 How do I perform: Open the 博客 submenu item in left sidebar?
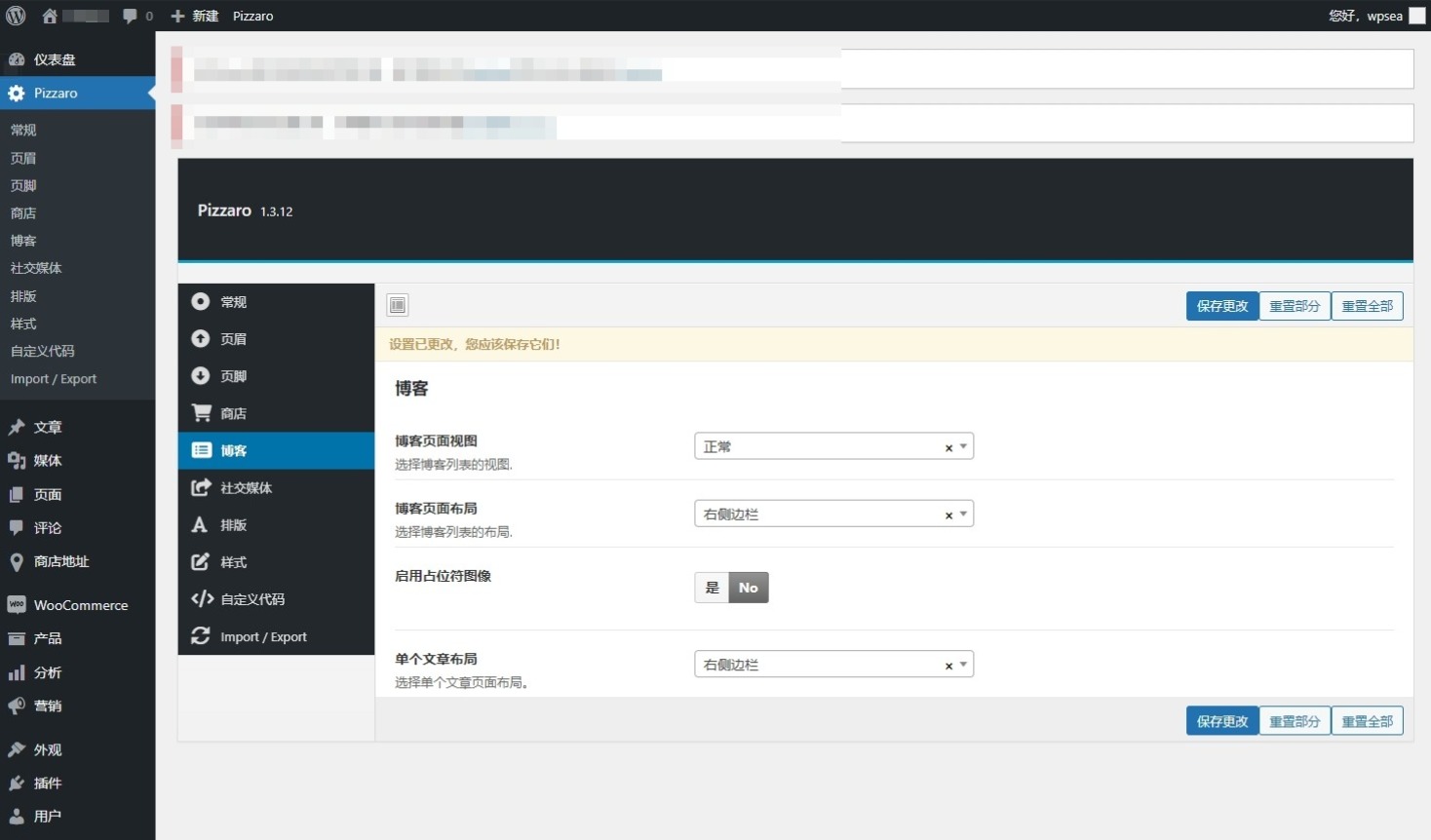pyautogui.click(x=23, y=241)
